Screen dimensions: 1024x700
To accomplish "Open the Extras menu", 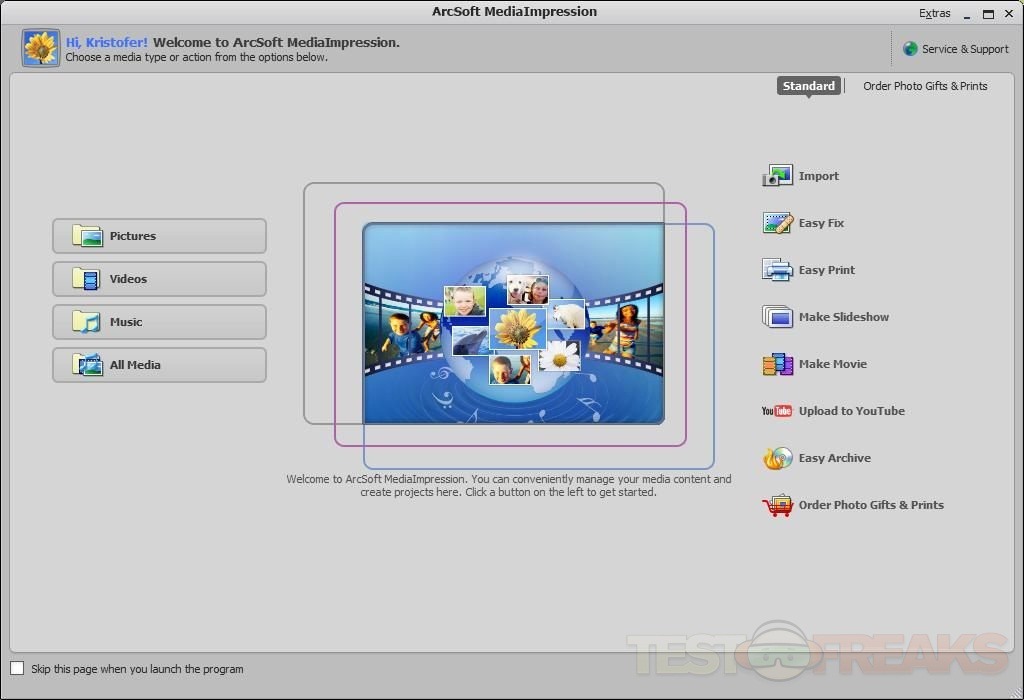I will (x=934, y=13).
